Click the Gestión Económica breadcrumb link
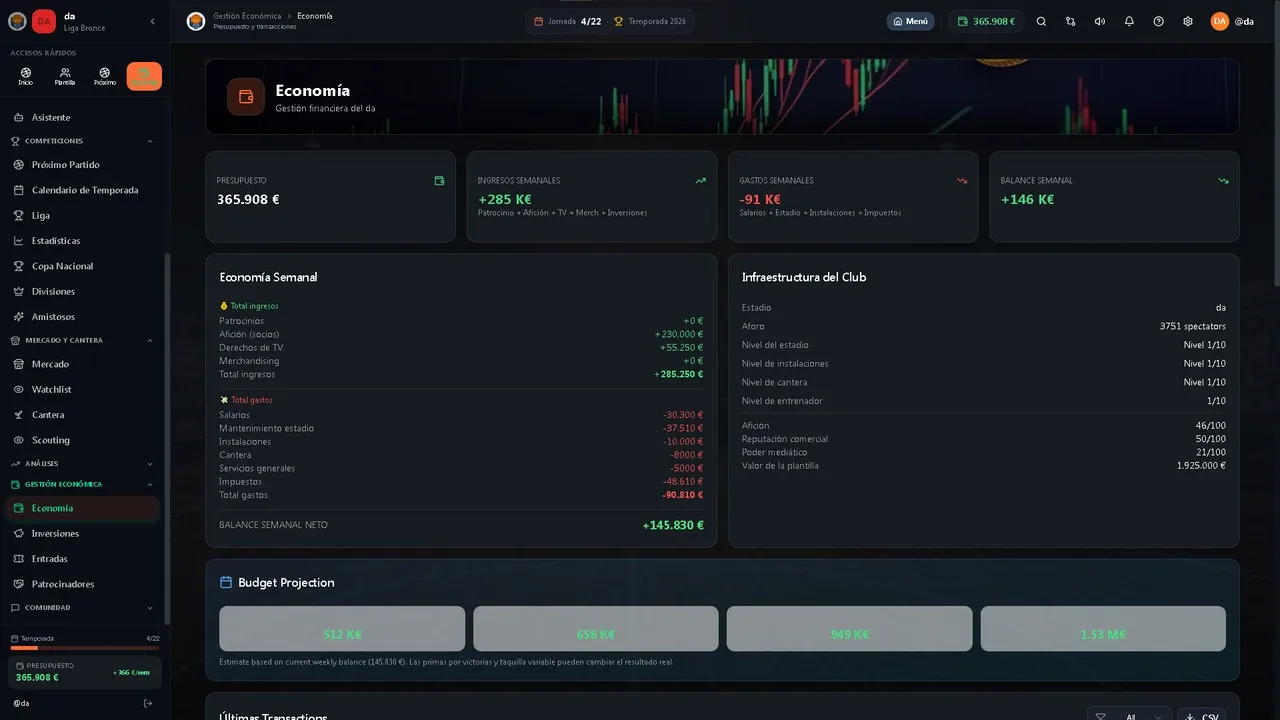 click(247, 16)
